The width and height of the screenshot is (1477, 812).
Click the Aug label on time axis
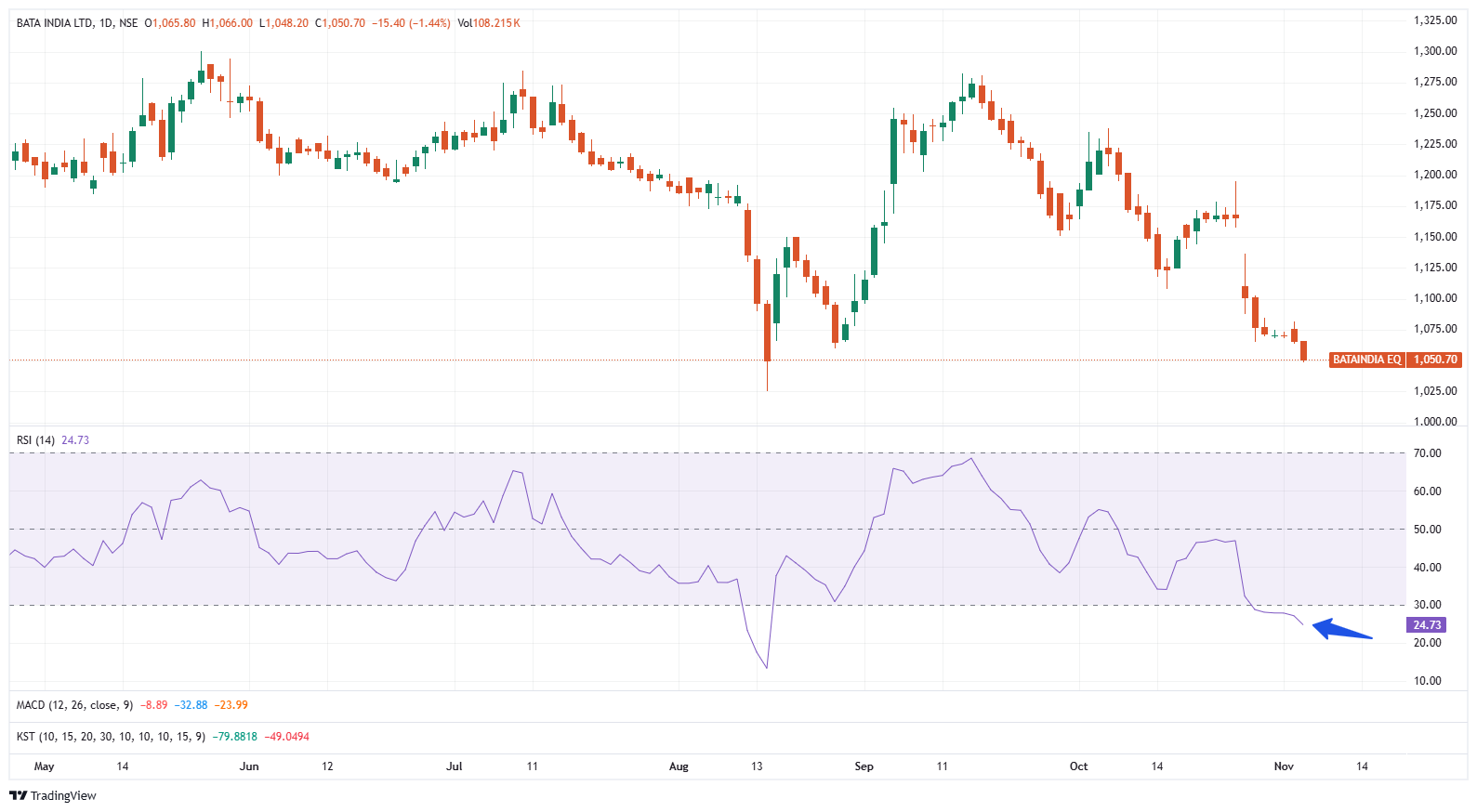(x=679, y=766)
